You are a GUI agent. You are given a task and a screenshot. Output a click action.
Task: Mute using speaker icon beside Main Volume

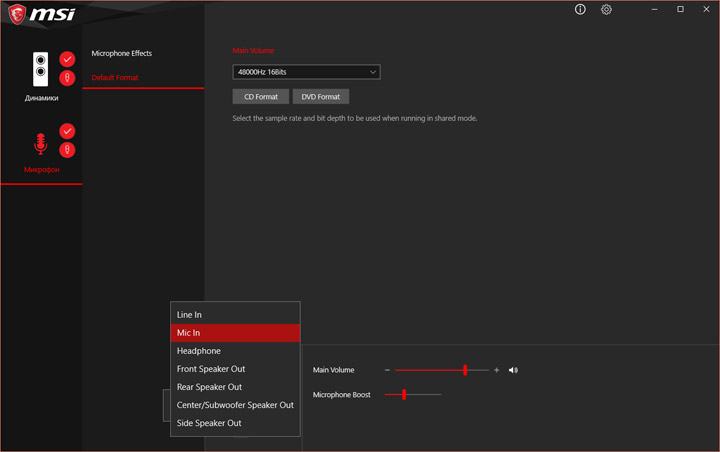coord(513,370)
